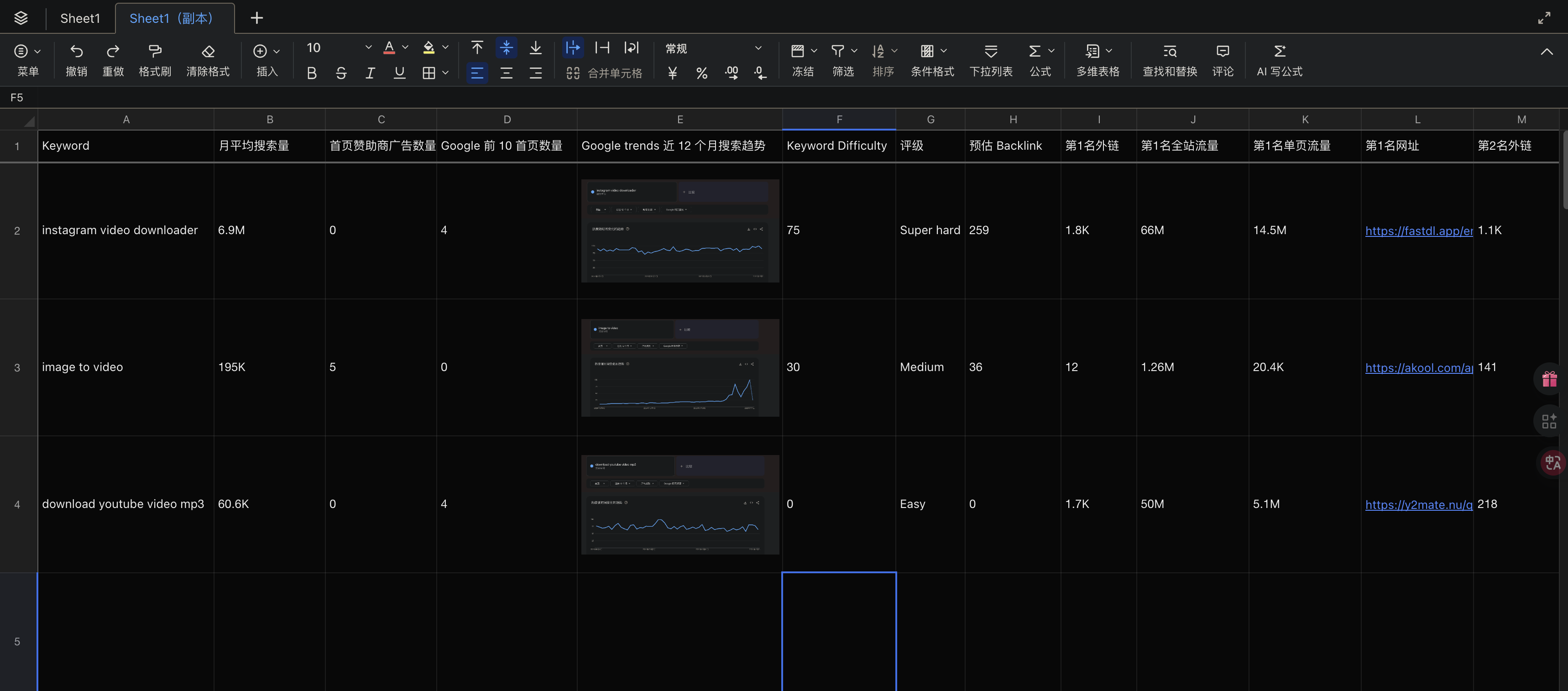Open Find and Replace (查找和替换)
This screenshot has height=691, width=1568.
click(1169, 51)
